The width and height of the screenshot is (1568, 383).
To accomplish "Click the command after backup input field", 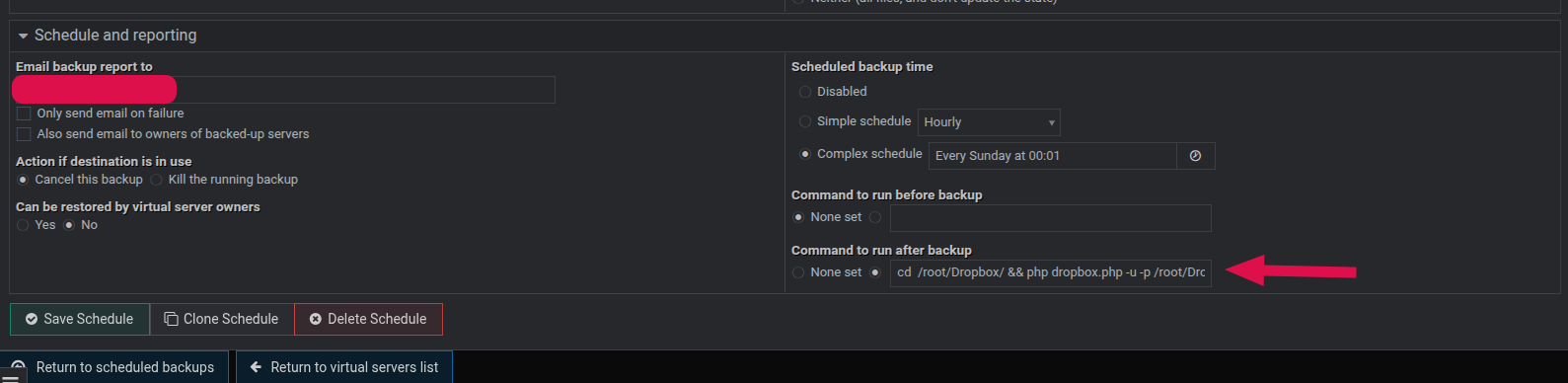I will tap(1051, 272).
